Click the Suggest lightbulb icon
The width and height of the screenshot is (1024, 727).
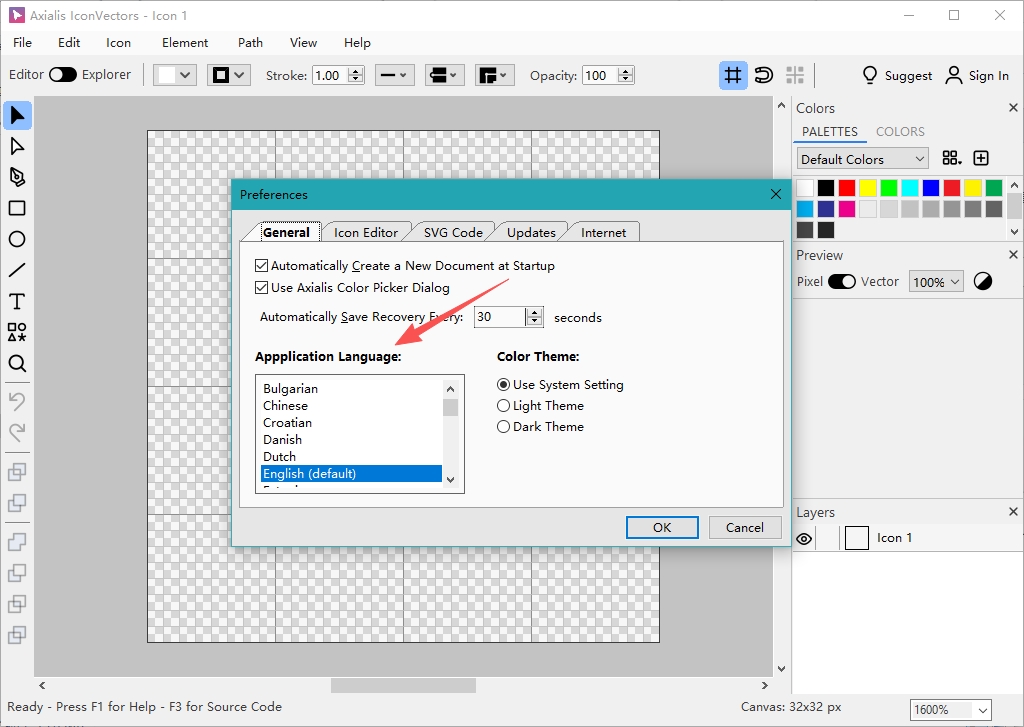pyautogui.click(x=869, y=75)
